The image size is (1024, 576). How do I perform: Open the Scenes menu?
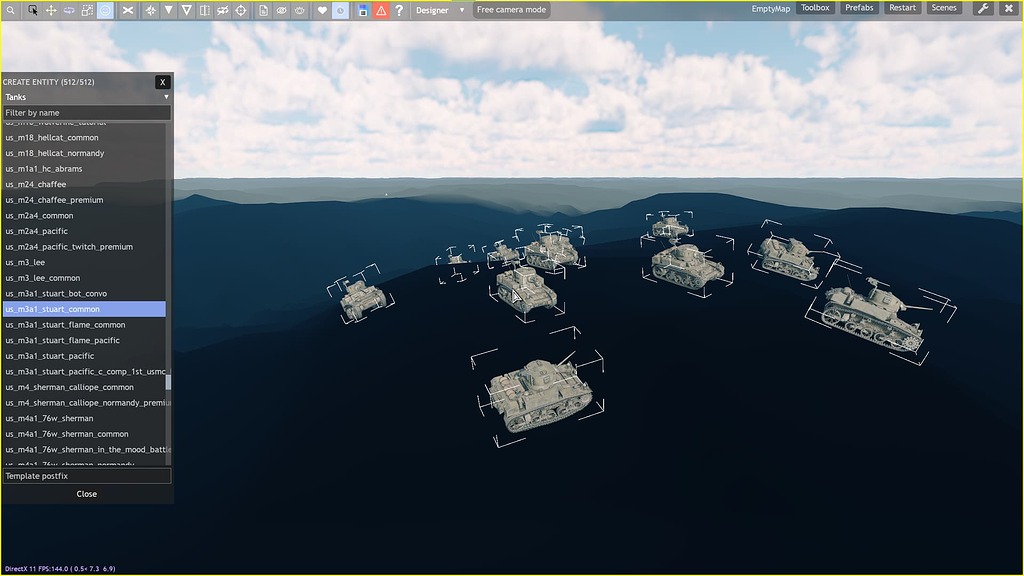click(x=943, y=7)
